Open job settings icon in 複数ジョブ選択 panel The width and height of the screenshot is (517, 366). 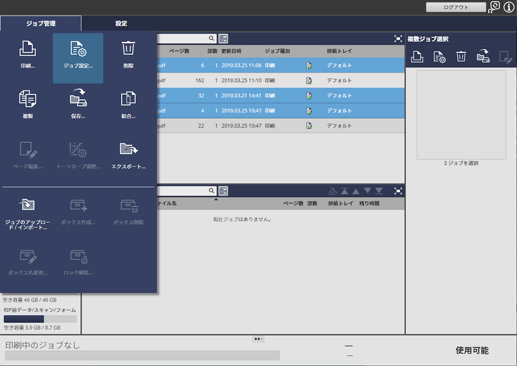[439, 57]
